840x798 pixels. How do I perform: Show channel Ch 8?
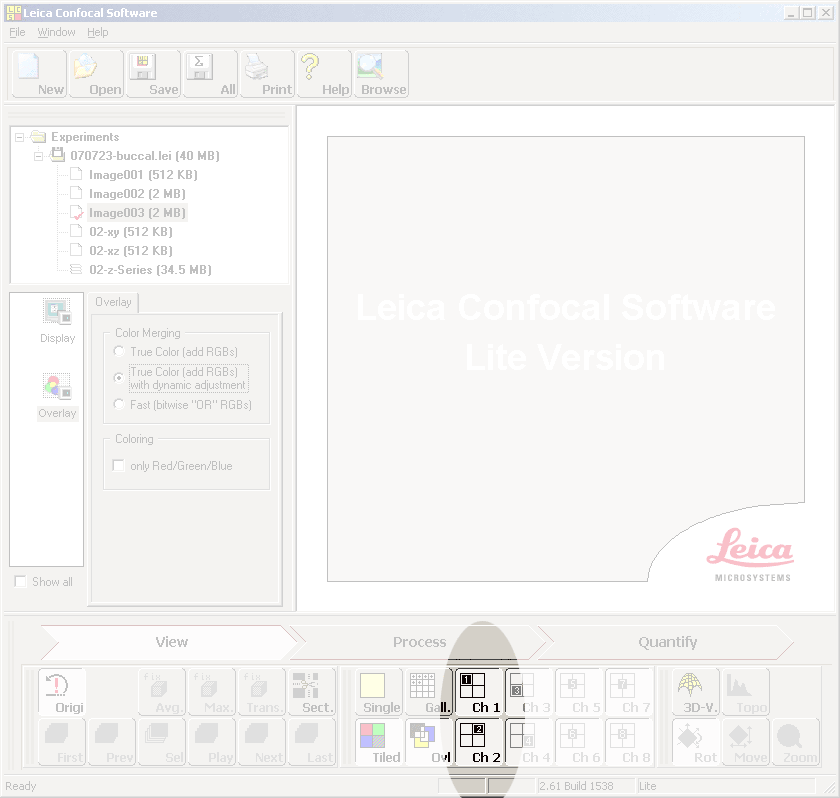coord(629,742)
